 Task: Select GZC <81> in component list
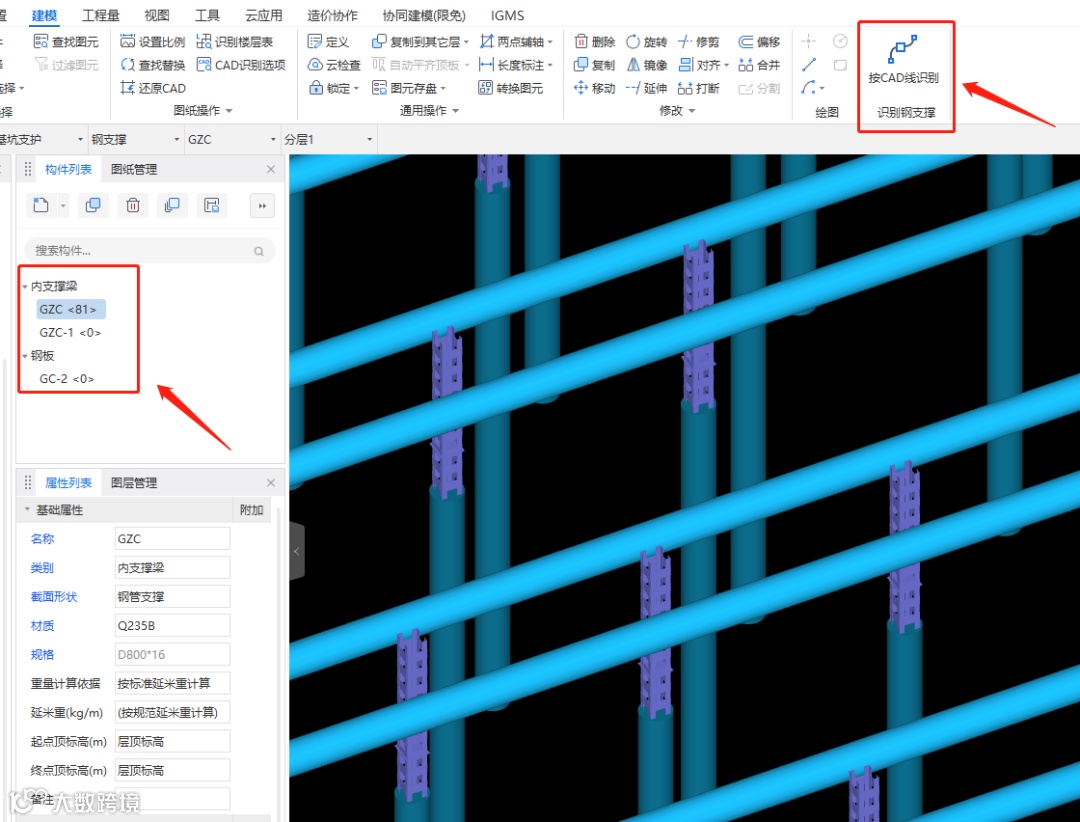[x=71, y=309]
